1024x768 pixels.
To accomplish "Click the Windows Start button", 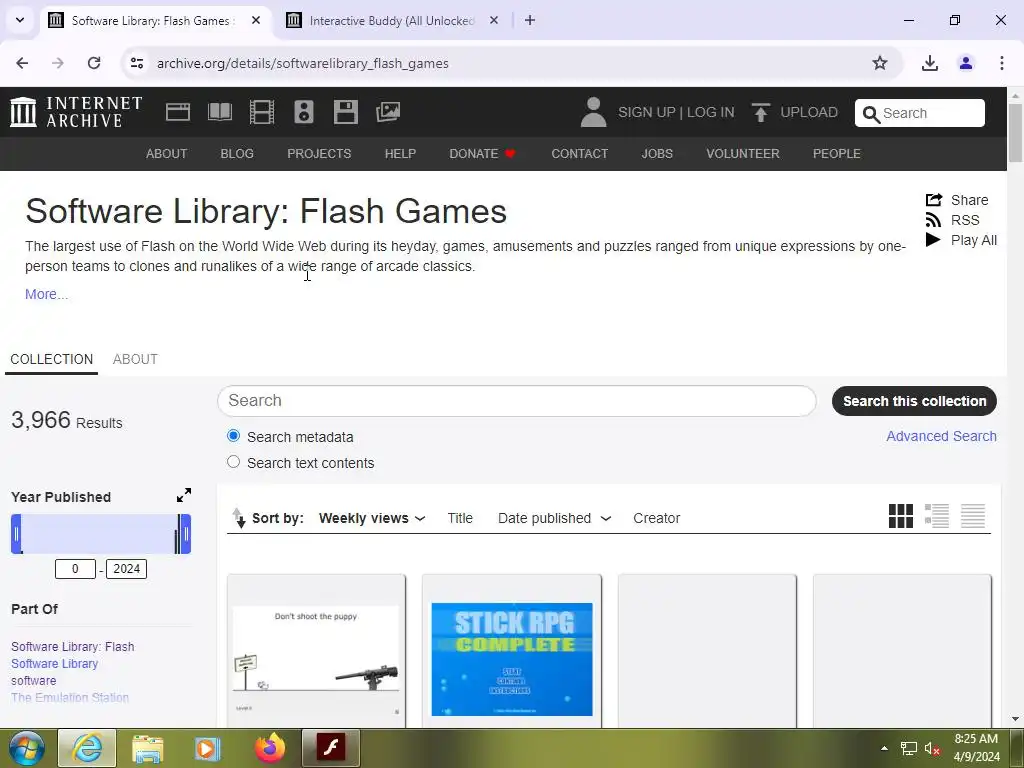I will tap(26, 748).
